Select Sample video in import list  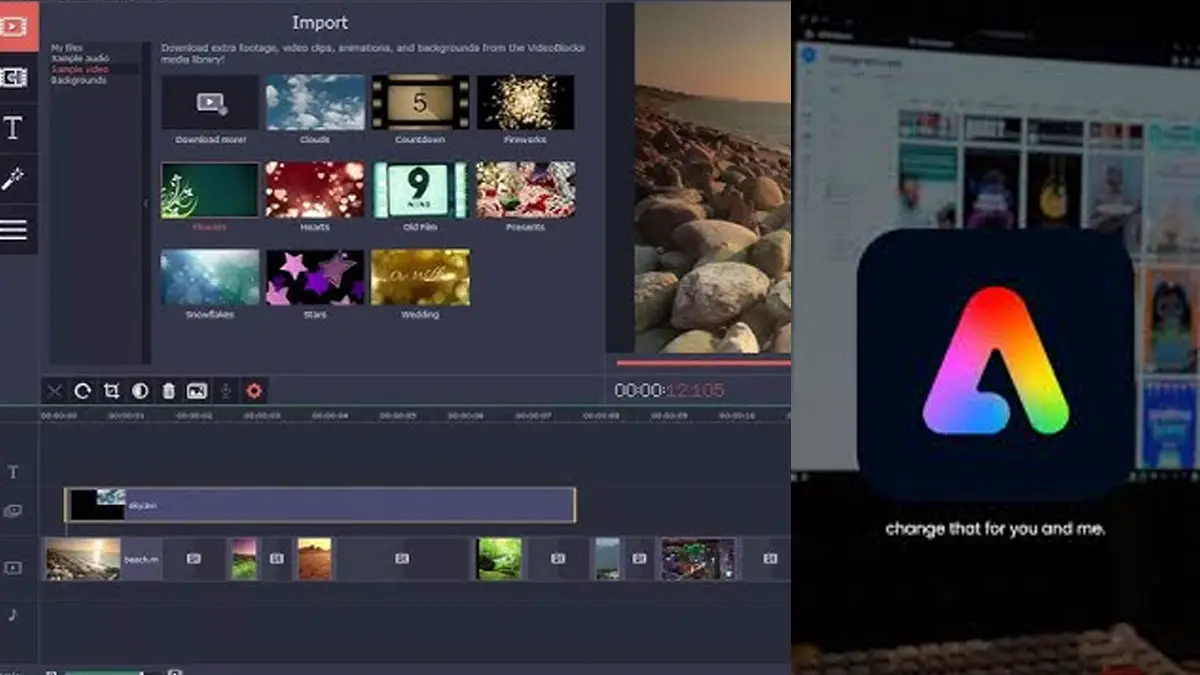click(79, 69)
